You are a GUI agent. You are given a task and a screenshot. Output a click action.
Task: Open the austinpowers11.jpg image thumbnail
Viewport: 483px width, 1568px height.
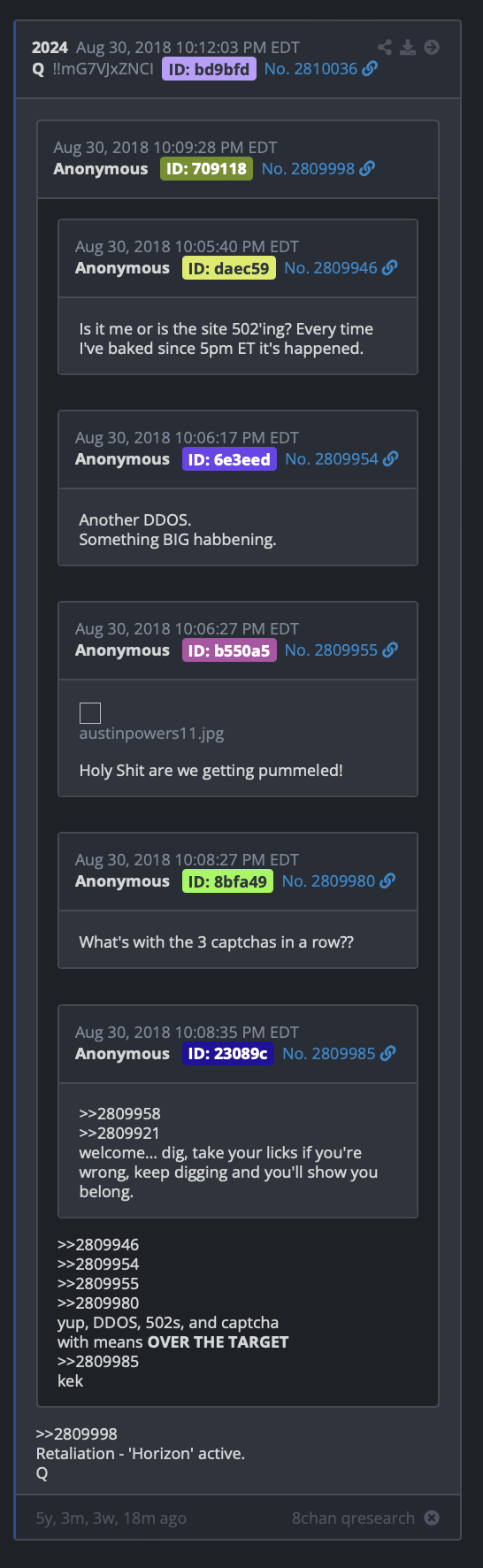90,713
